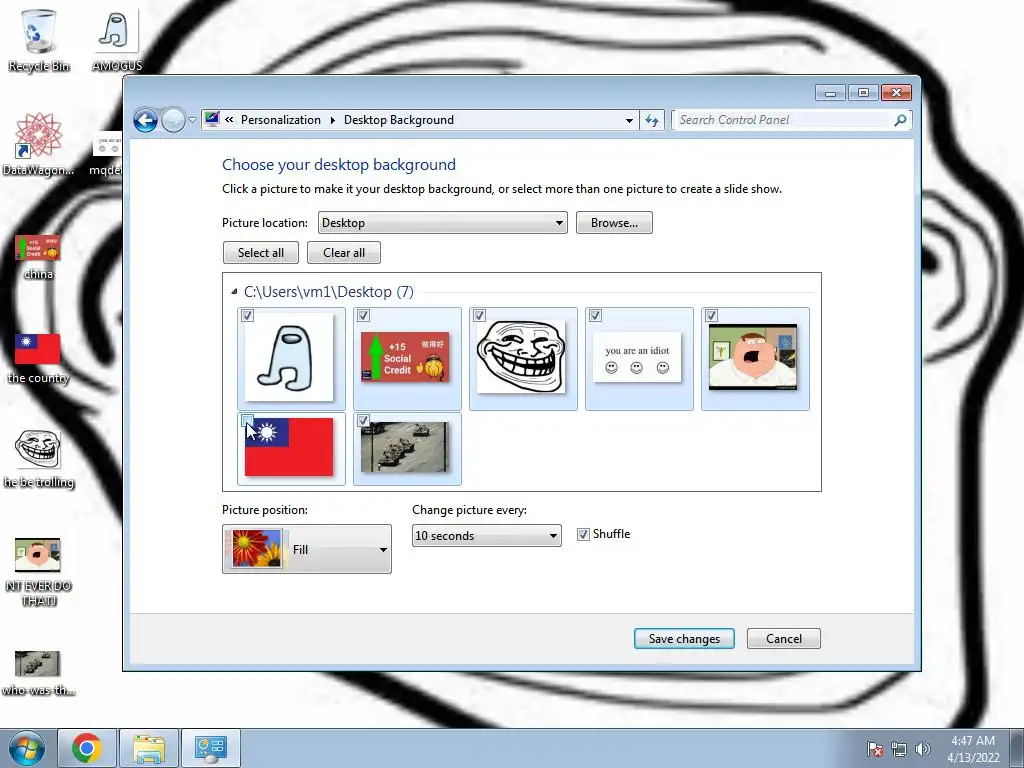Click the arrow after Personalization breadcrumb
Image resolution: width=1024 pixels, height=768 pixels.
332,120
